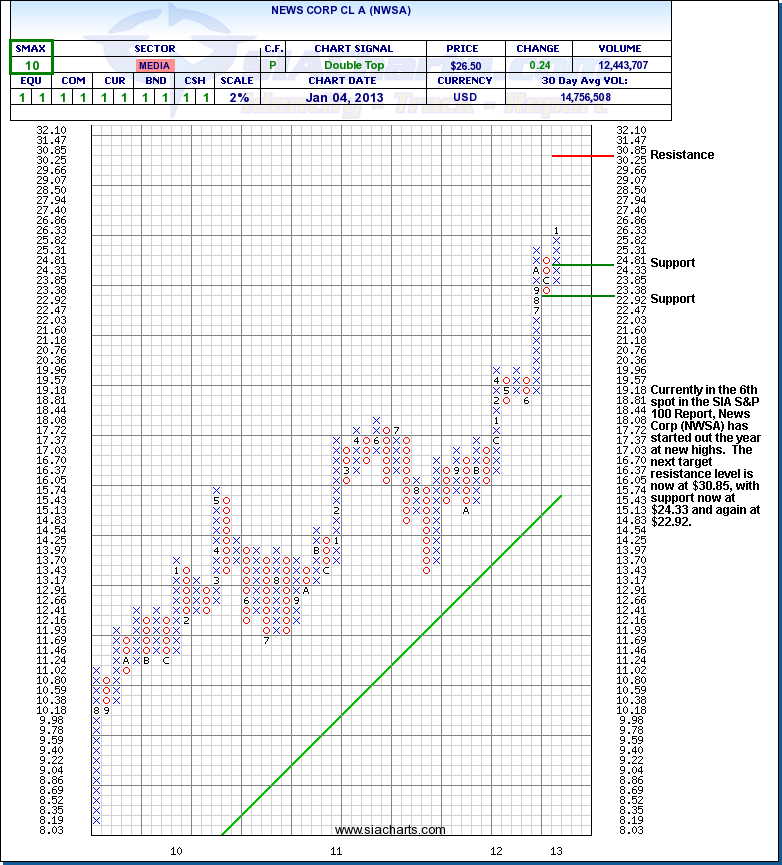Viewport: 782px width, 865px height.
Task: Click the red MEDIA sector cell
Action: point(155,65)
